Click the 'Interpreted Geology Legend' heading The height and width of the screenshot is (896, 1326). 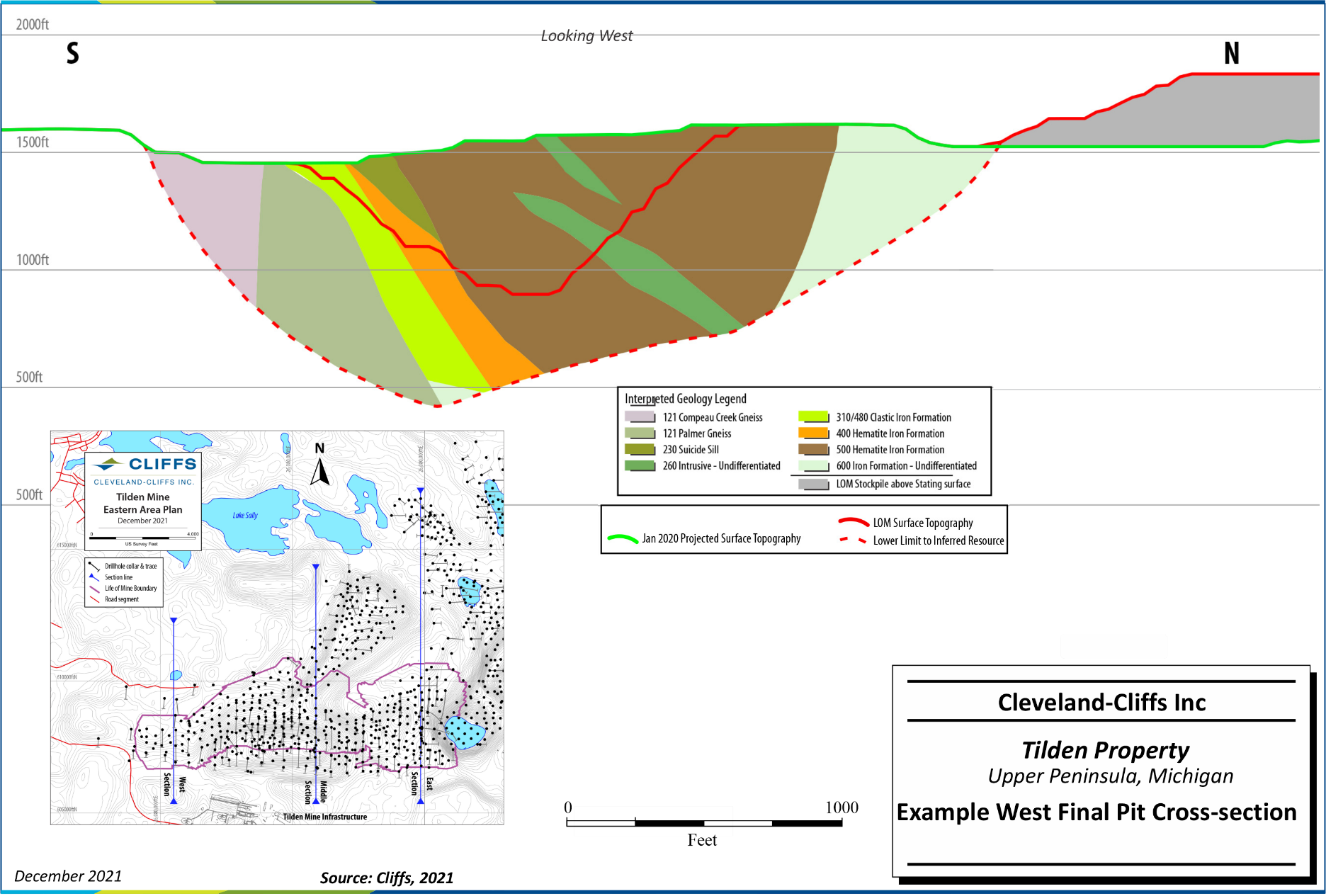tap(685, 399)
